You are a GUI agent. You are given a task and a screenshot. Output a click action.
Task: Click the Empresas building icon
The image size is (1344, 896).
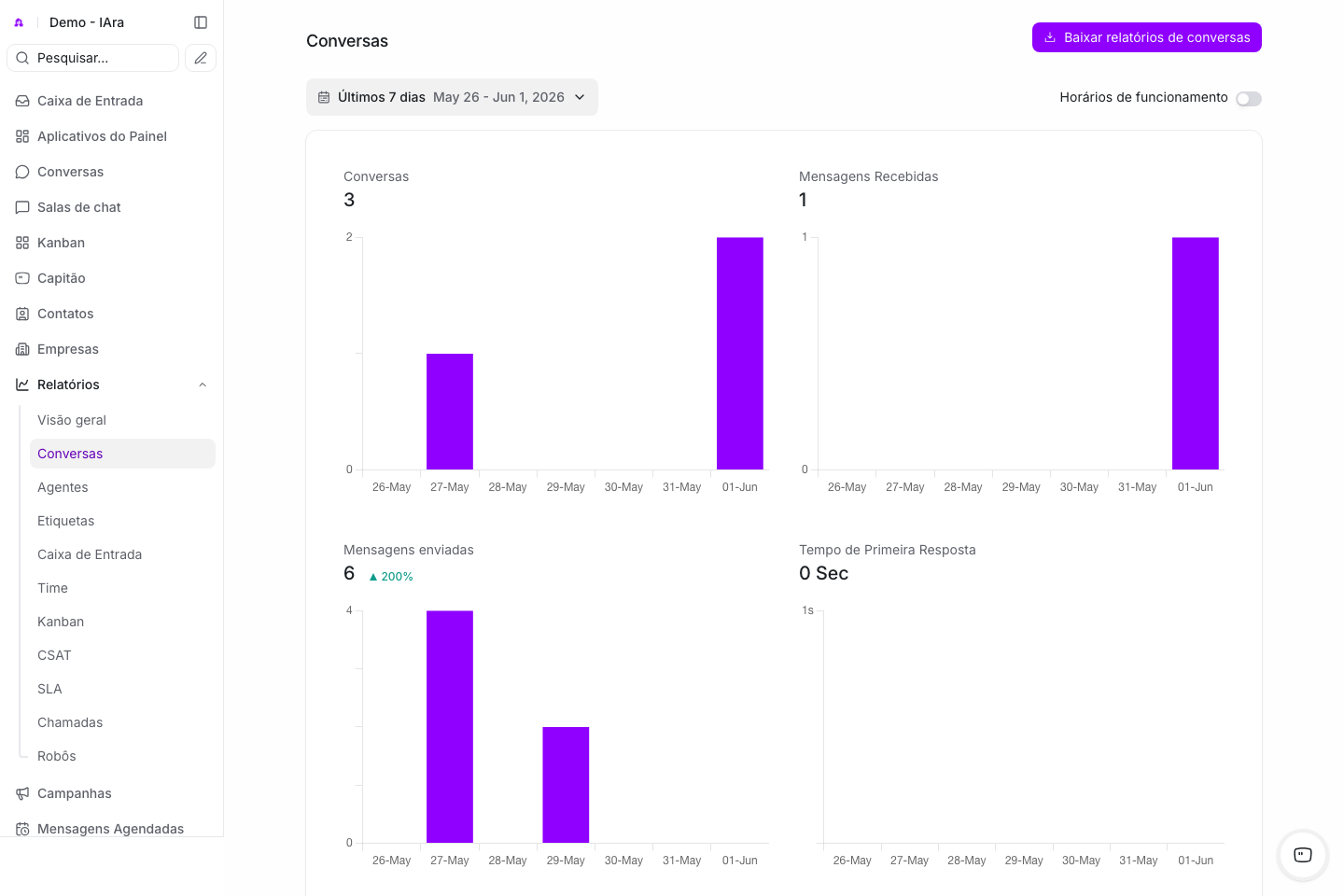click(x=22, y=349)
